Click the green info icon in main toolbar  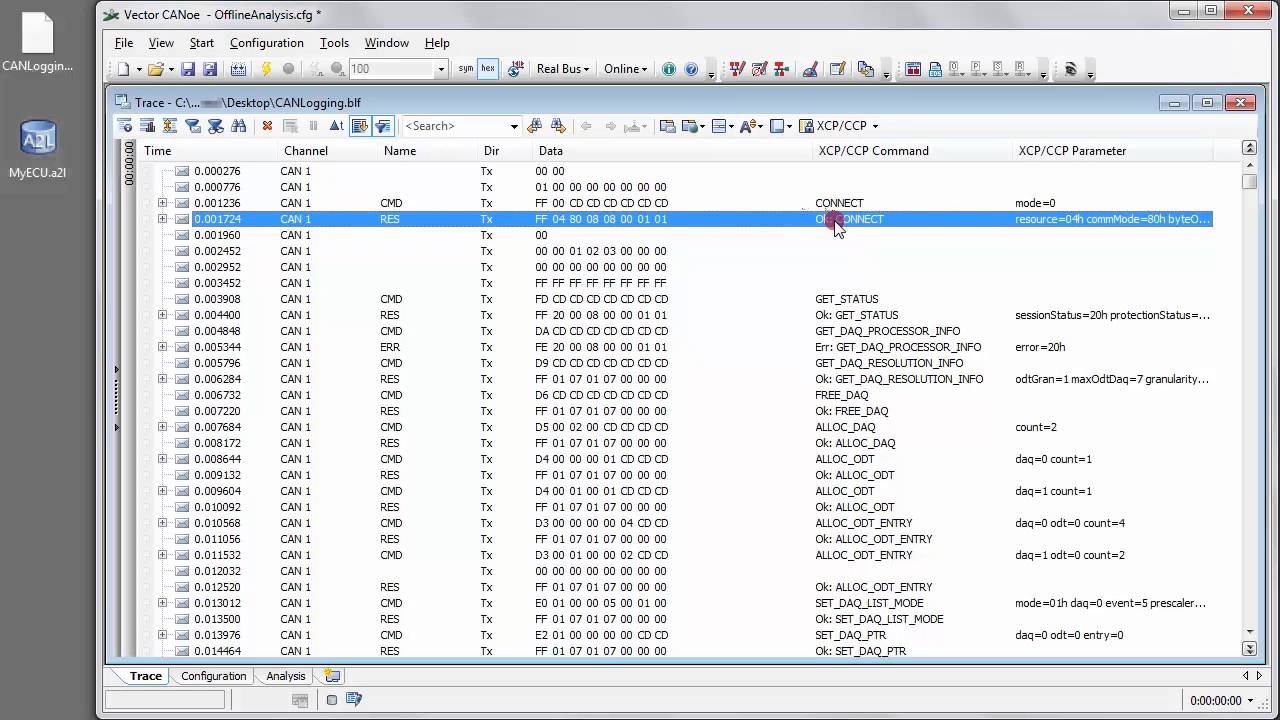coord(669,69)
